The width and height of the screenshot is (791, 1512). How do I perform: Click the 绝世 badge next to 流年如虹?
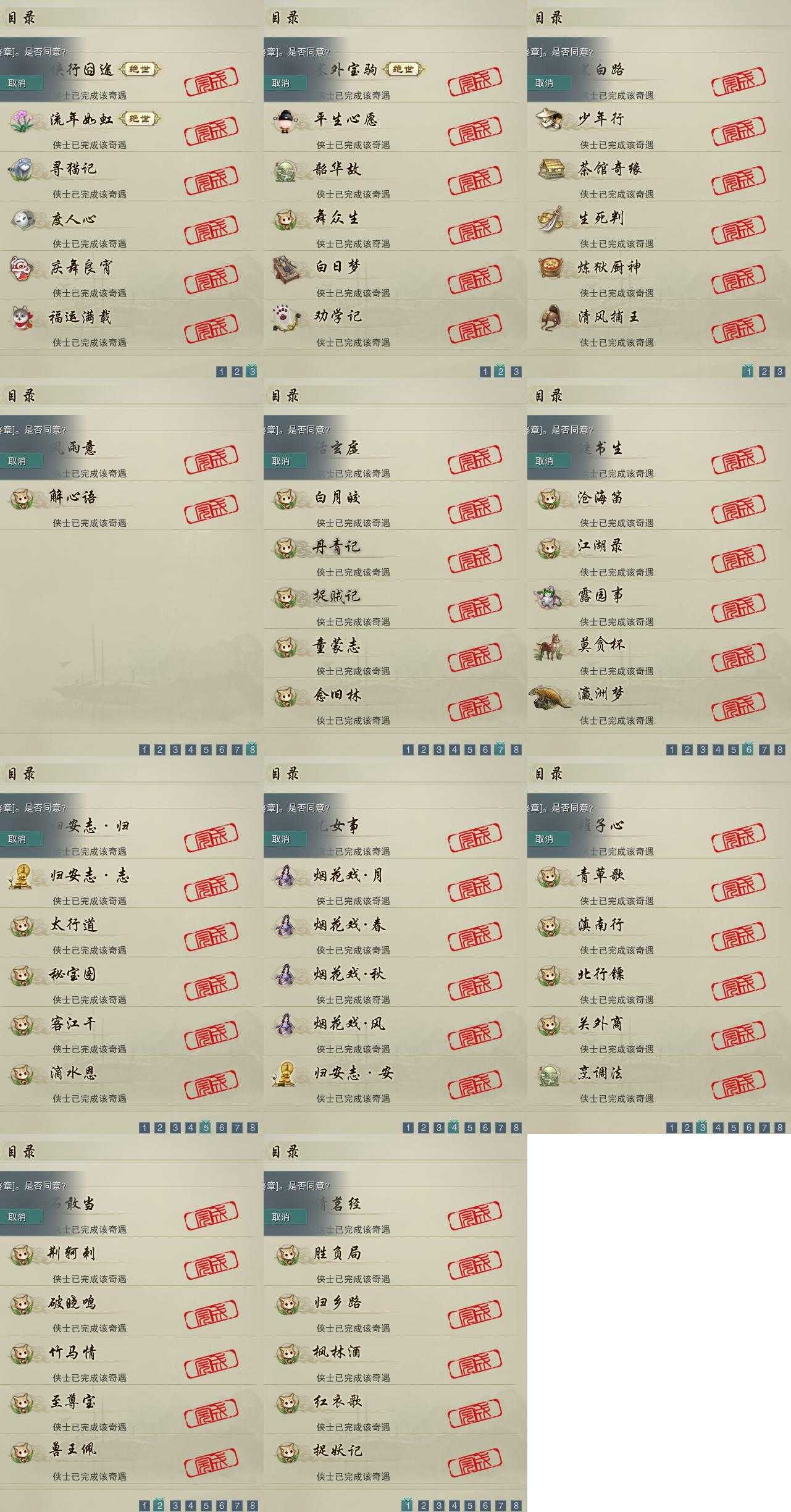pyautogui.click(x=140, y=119)
